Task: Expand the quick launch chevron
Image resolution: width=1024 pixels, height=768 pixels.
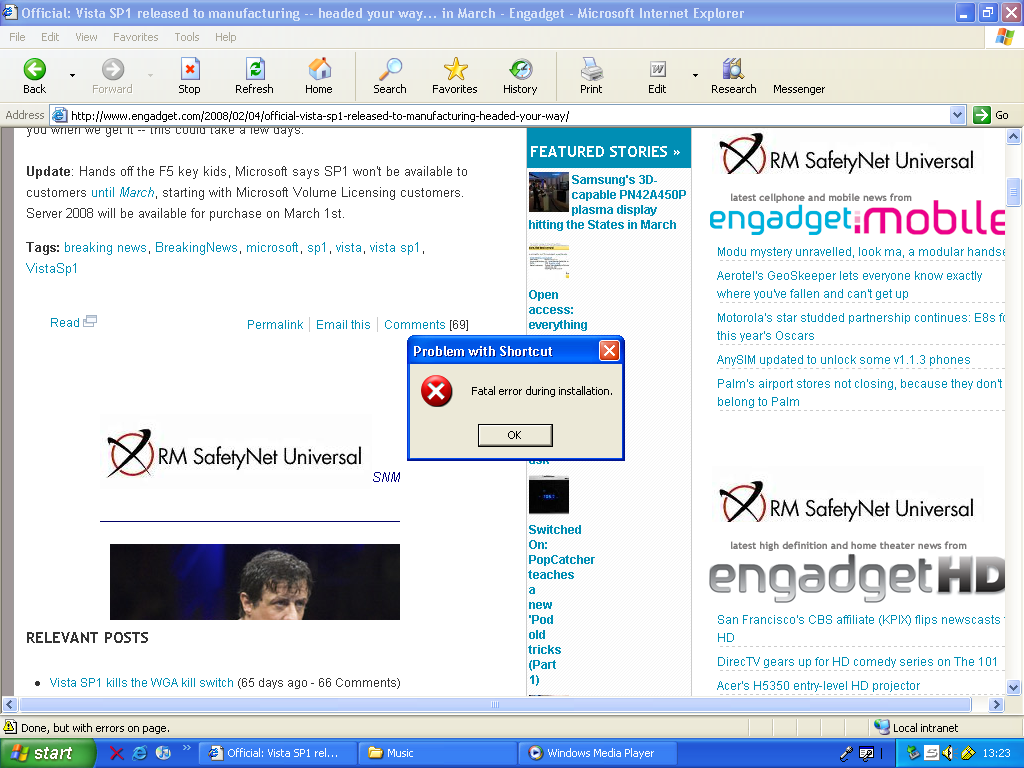Action: 186,748
